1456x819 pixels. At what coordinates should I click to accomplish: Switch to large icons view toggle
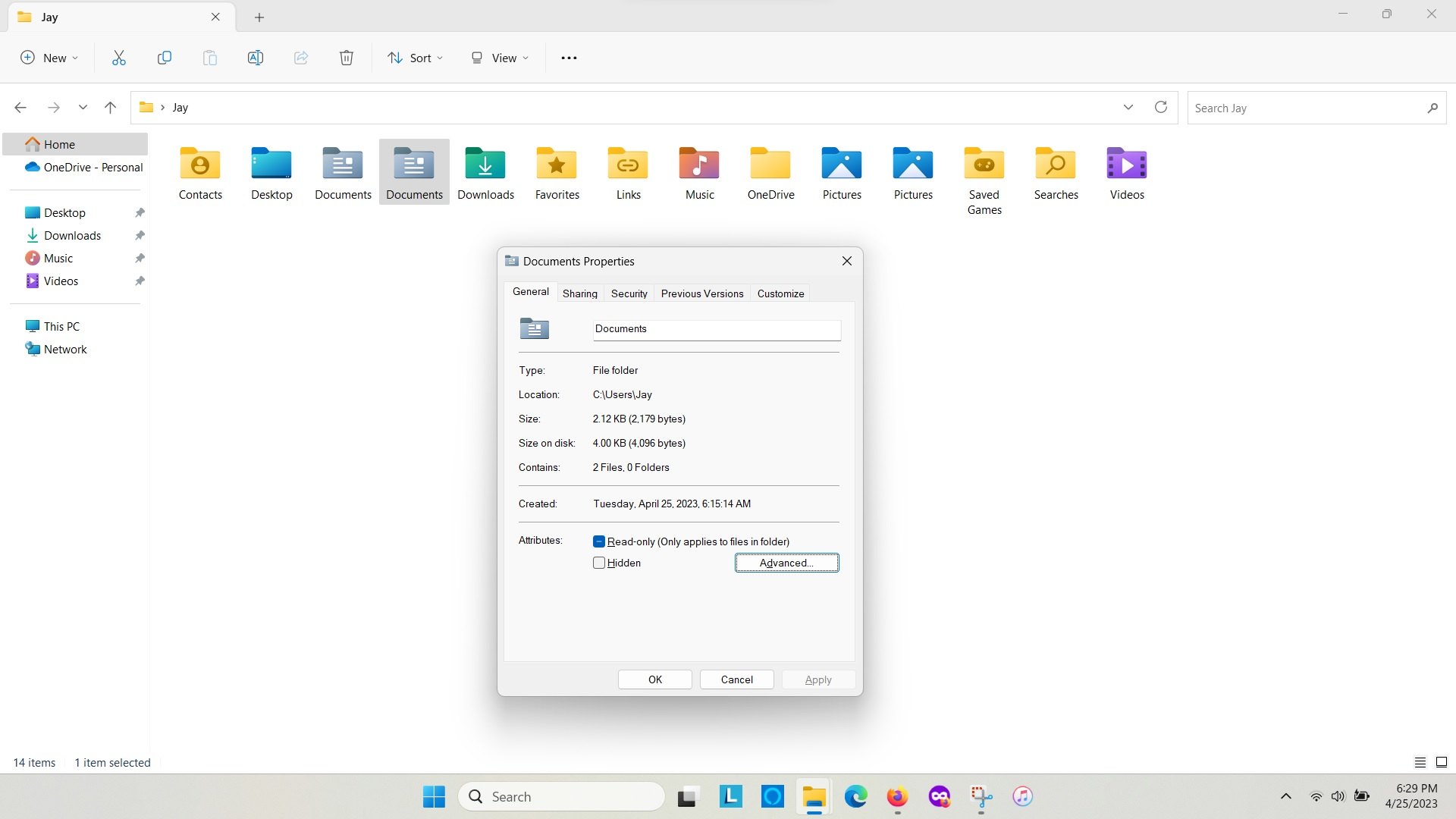point(1442,762)
